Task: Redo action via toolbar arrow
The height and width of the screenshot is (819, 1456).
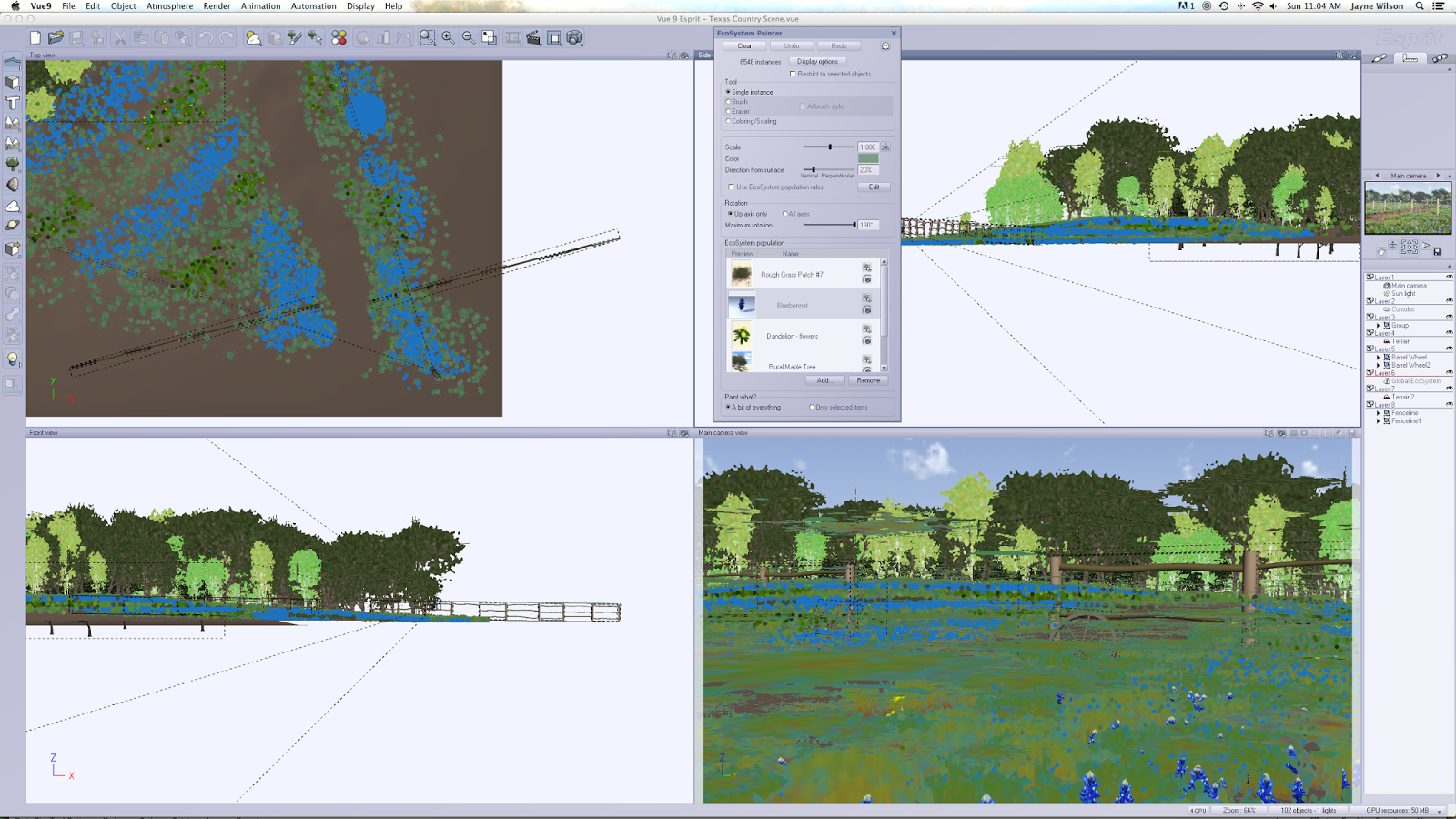Action: 227,37
